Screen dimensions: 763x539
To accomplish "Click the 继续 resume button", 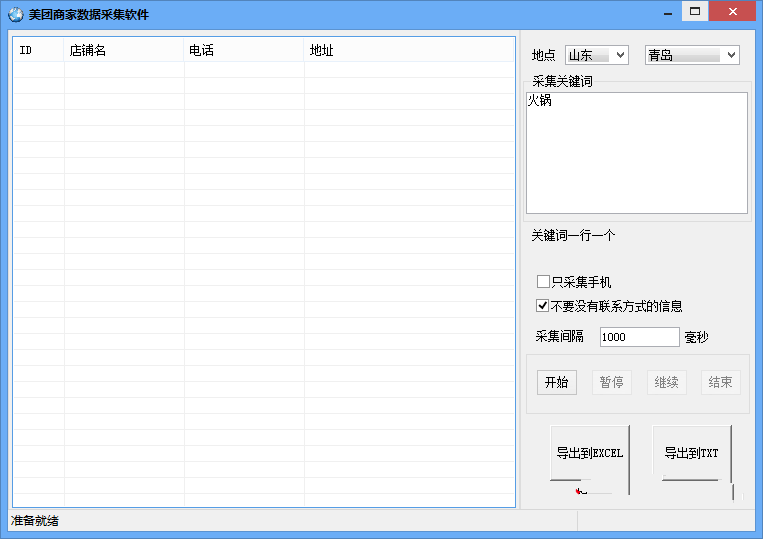I will [666, 382].
